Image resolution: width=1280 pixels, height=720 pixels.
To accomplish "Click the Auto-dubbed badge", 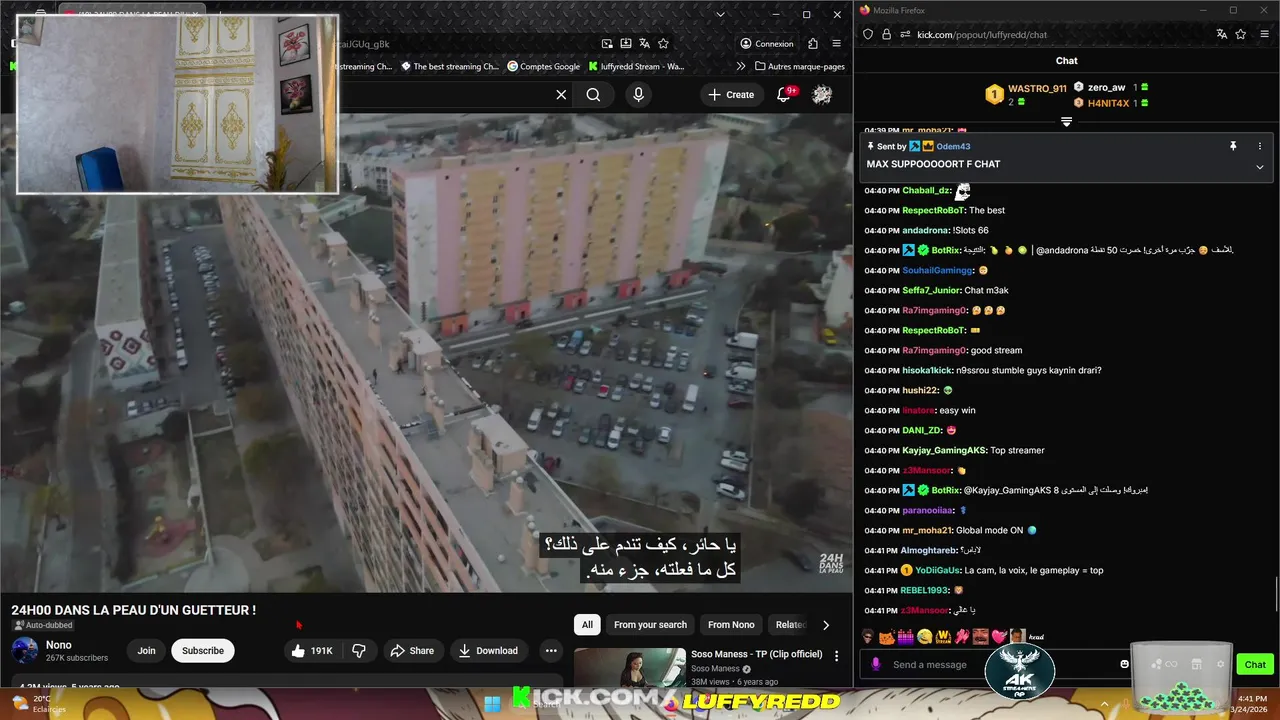I will pyautogui.click(x=42, y=625).
